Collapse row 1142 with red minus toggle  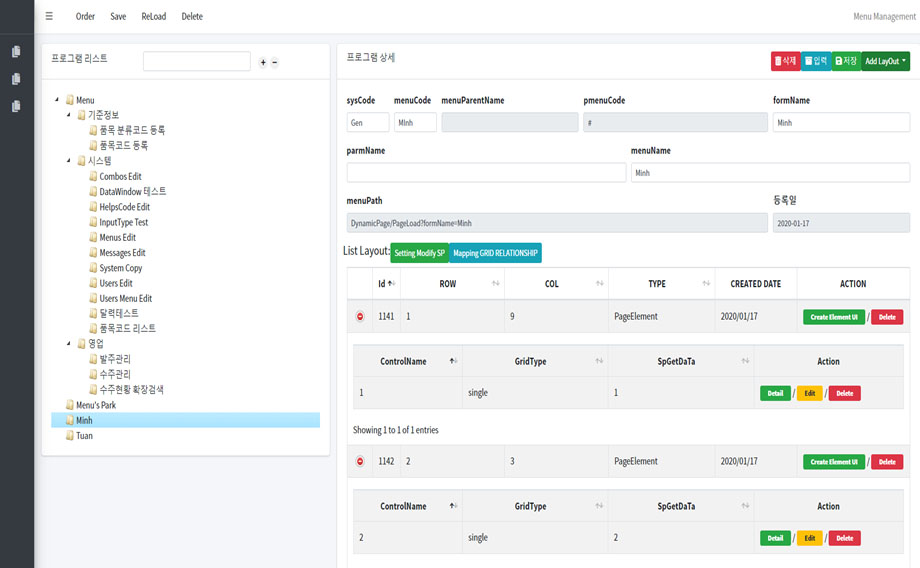[360, 462]
